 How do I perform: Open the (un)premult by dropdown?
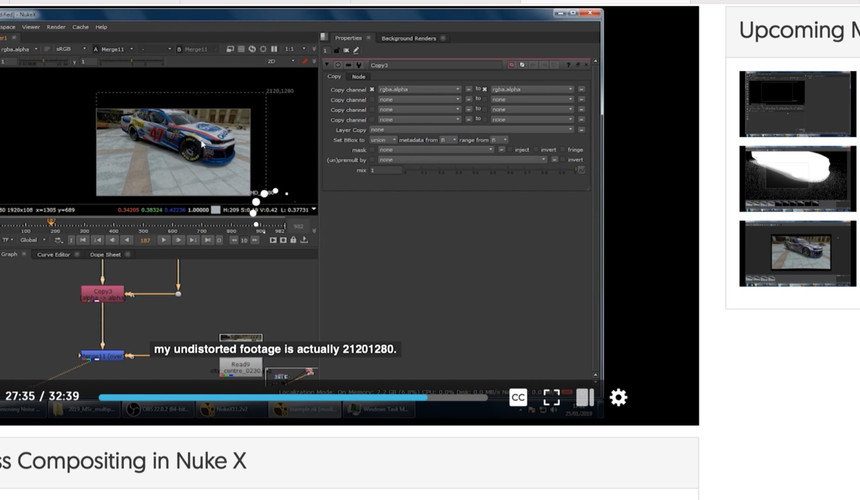(x=462, y=160)
